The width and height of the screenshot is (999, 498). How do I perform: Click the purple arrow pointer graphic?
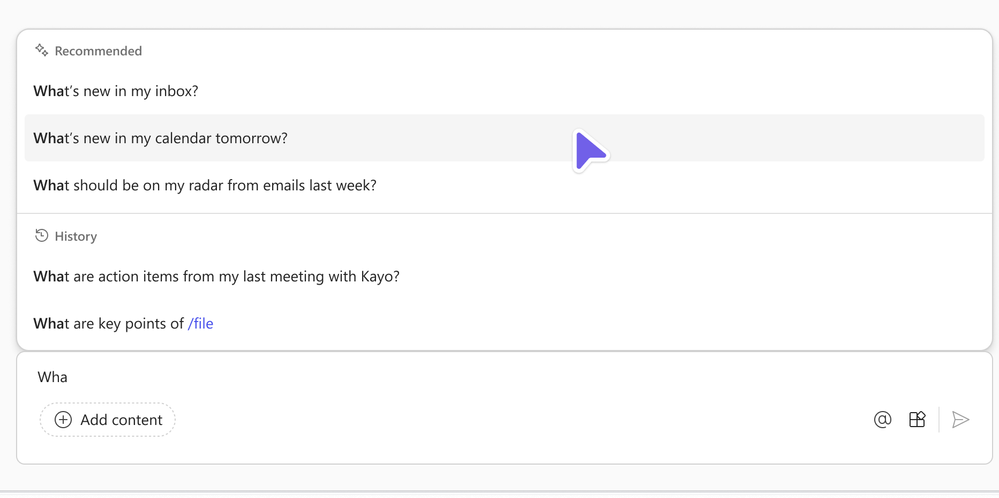590,151
